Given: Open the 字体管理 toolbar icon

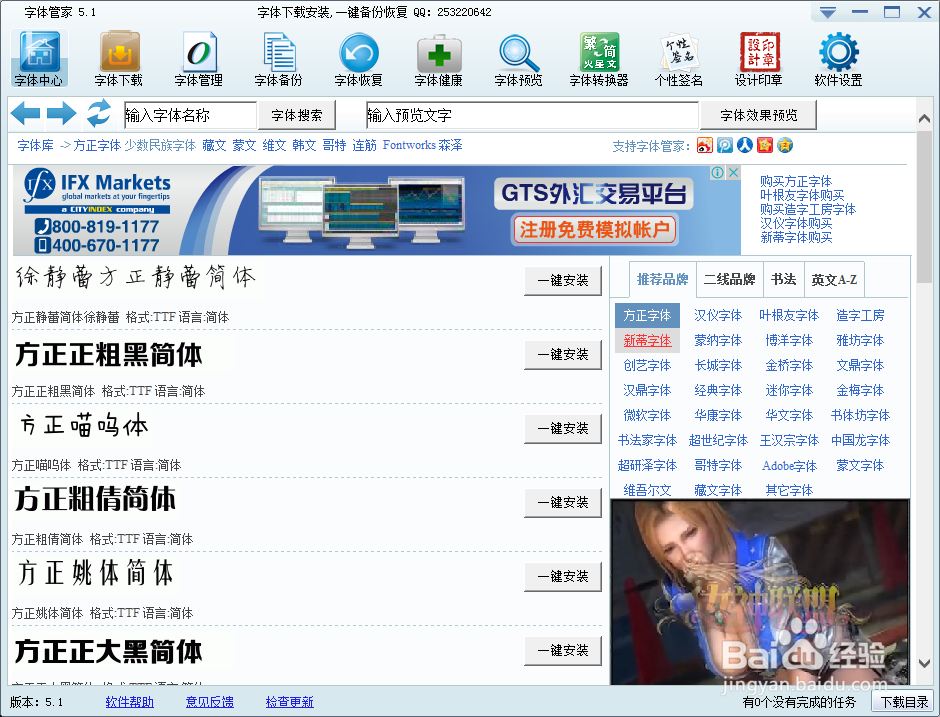Looking at the screenshot, I should 198,59.
